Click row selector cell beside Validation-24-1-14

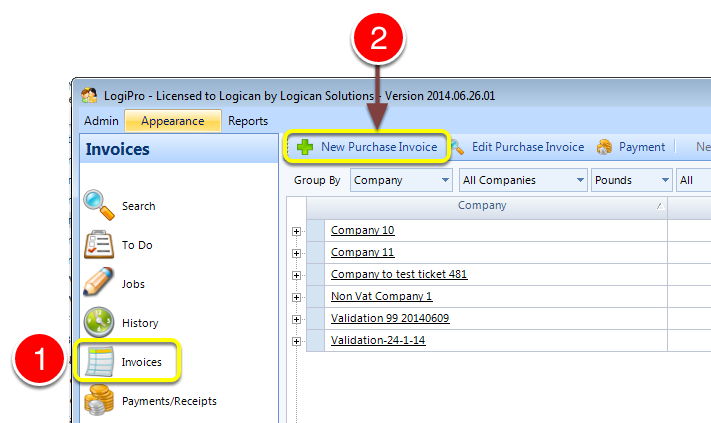coord(316,340)
